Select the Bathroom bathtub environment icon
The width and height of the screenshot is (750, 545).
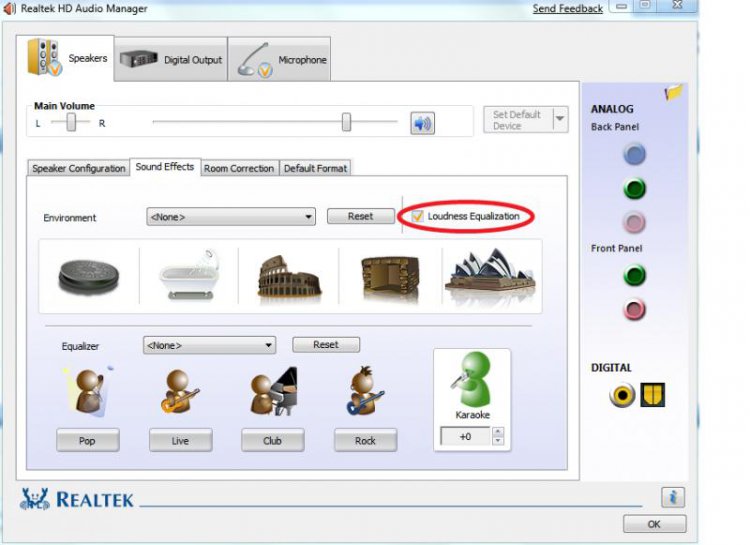(x=189, y=275)
